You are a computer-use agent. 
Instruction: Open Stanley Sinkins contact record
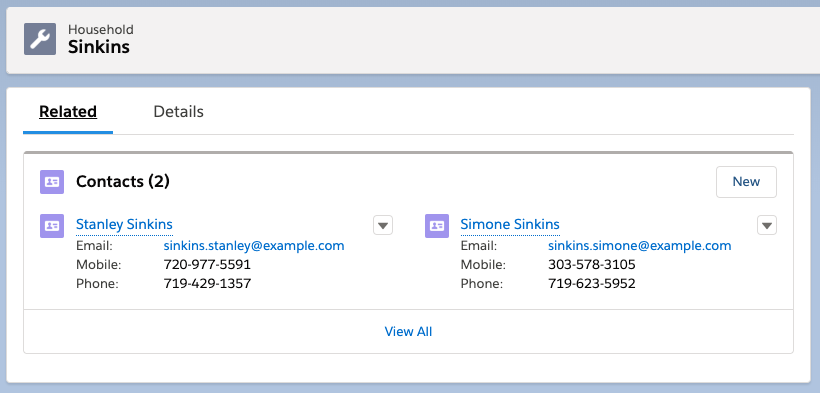[124, 224]
